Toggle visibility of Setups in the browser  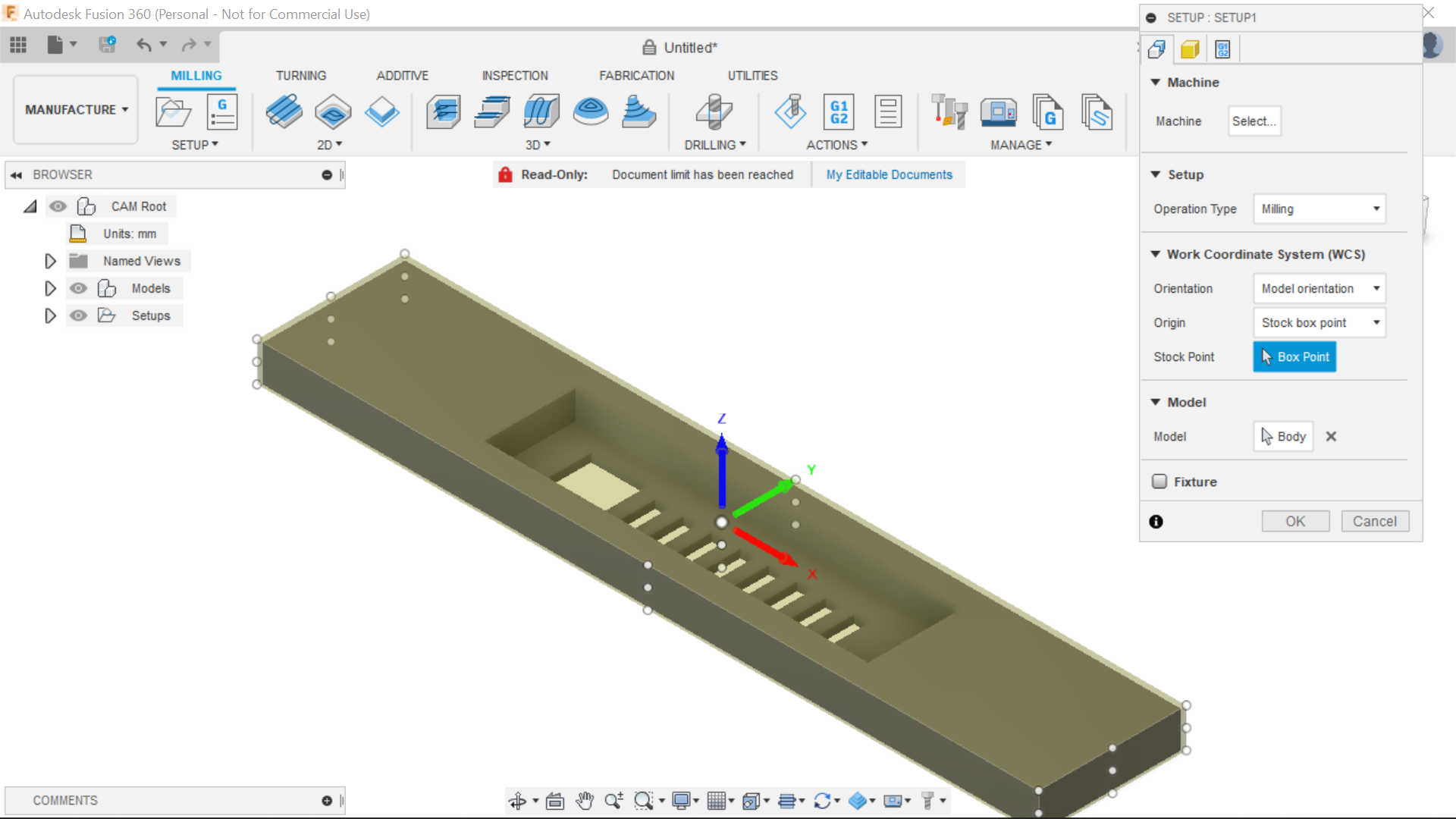click(78, 315)
